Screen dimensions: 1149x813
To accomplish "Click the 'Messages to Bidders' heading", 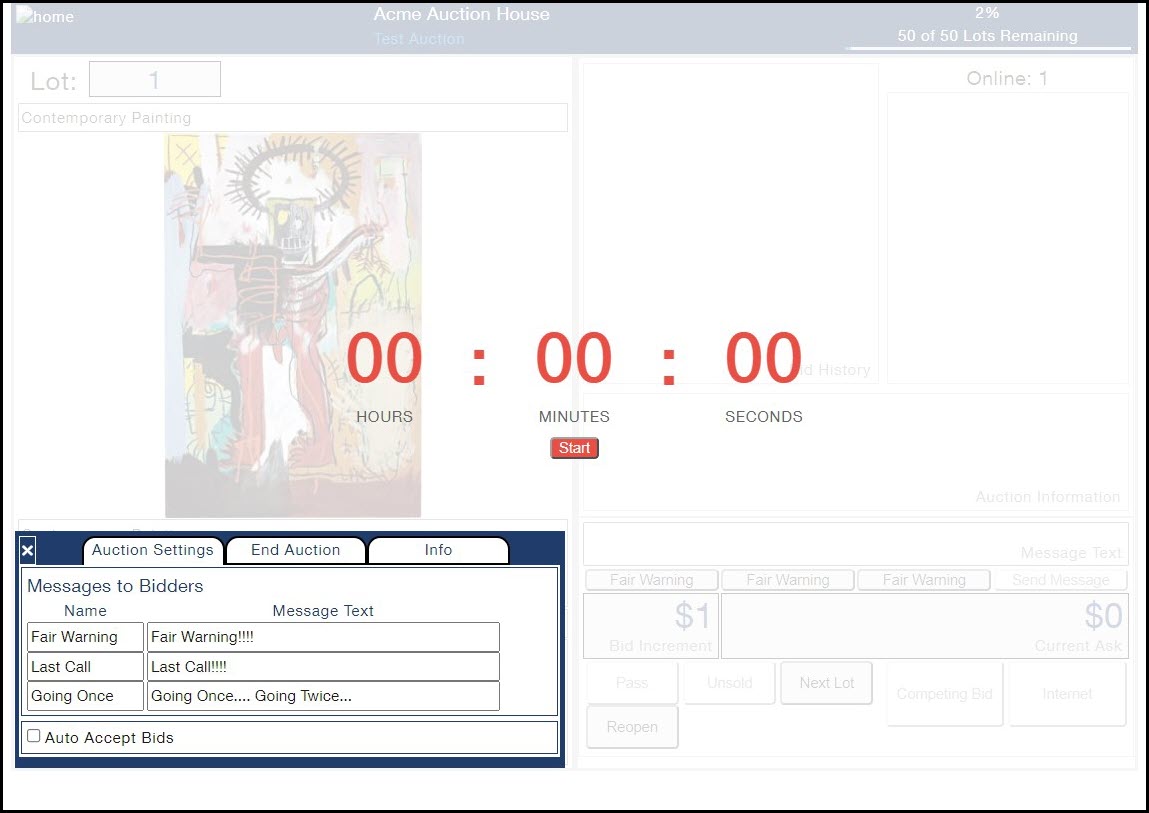I will click(115, 586).
